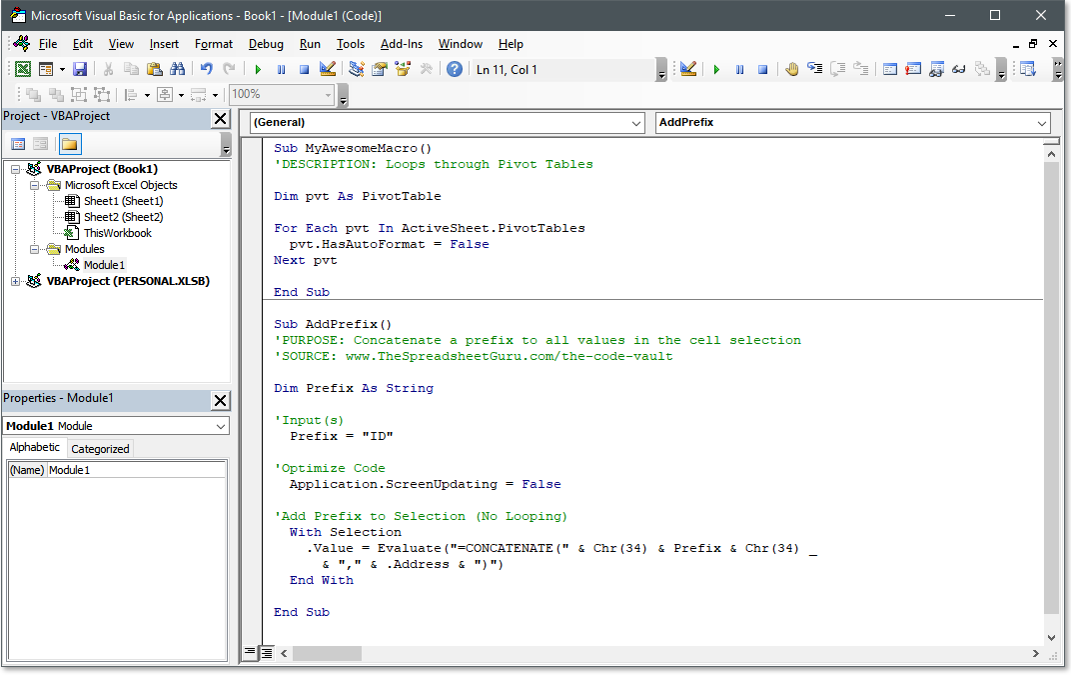Viewport: 1071px width, 675px height.
Task: Switch to the Categorized properties tab
Action: [x=100, y=448]
